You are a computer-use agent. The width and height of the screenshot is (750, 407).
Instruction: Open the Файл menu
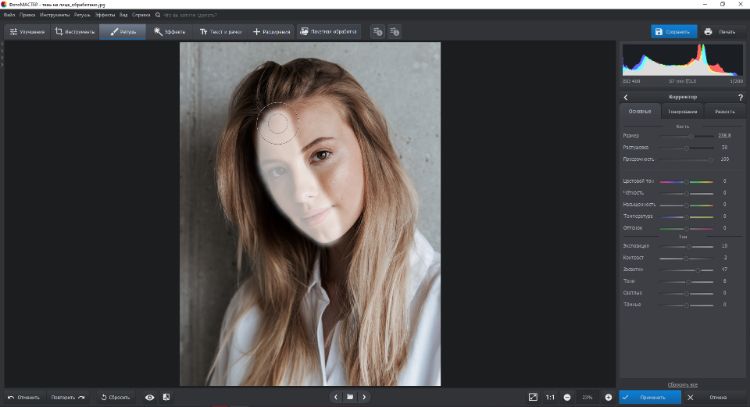tap(9, 16)
